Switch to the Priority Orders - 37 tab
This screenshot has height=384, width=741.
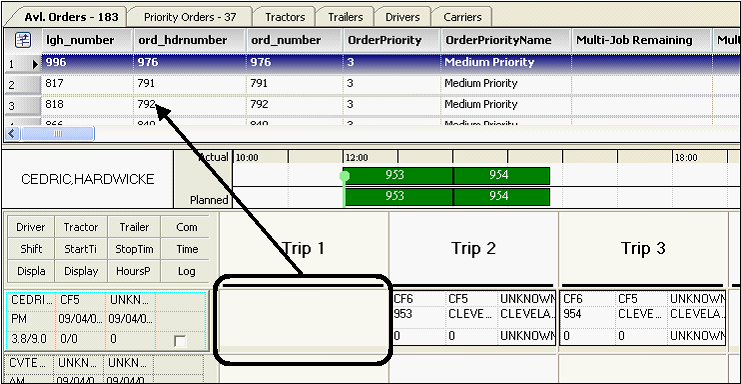(x=190, y=17)
